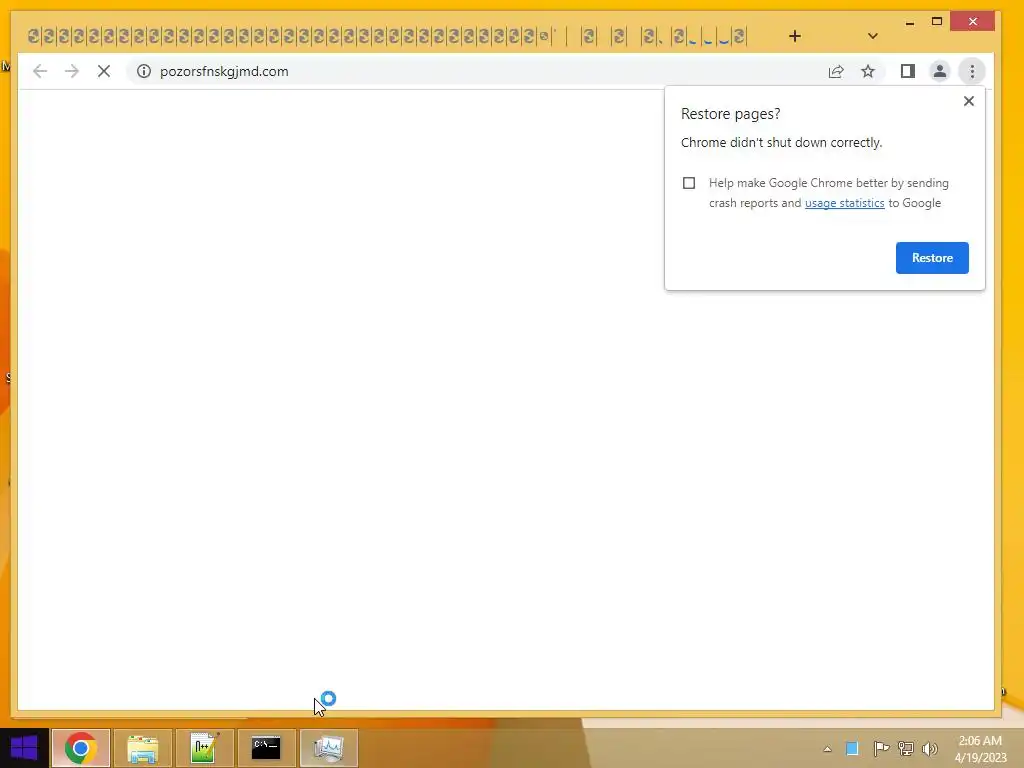Switch to Chrome in taskbar
The width and height of the screenshot is (1024, 768).
click(81, 748)
